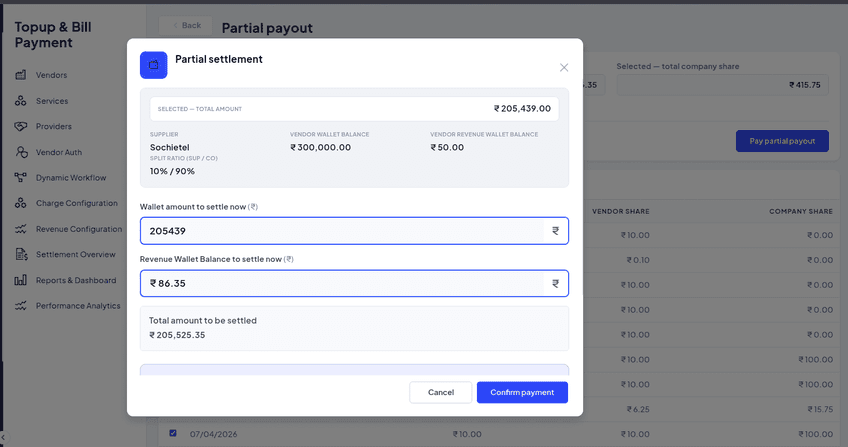
Task: Open Providers menu item
Action: pos(54,126)
